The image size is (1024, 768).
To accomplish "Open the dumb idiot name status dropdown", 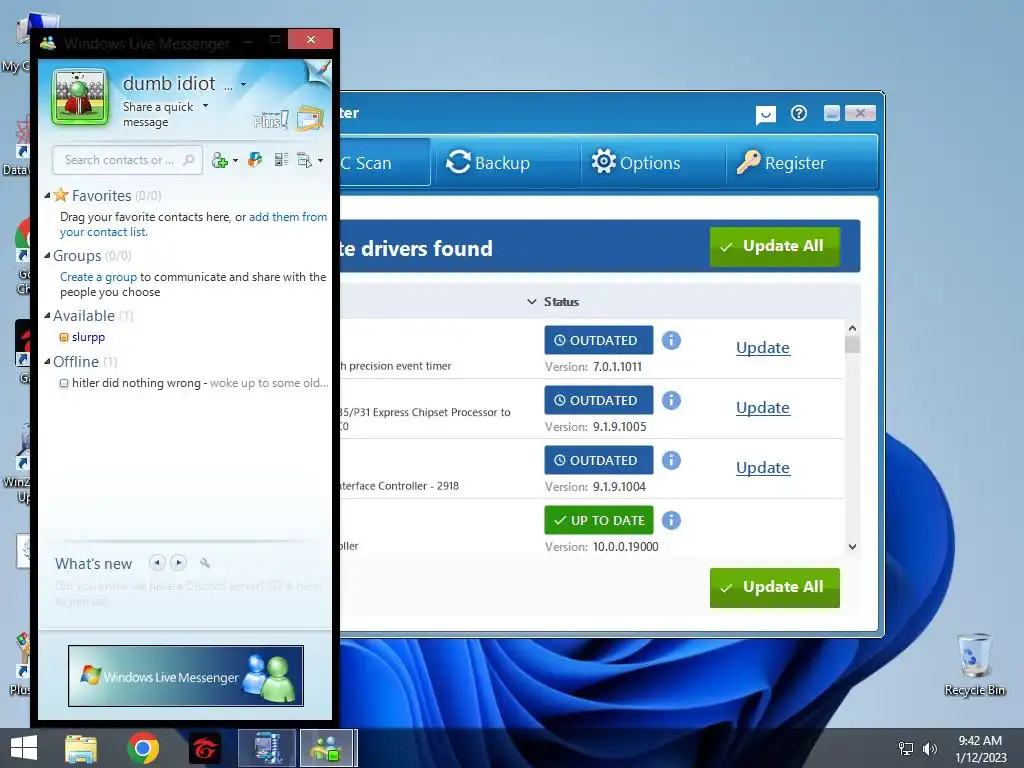I will tap(244, 84).
